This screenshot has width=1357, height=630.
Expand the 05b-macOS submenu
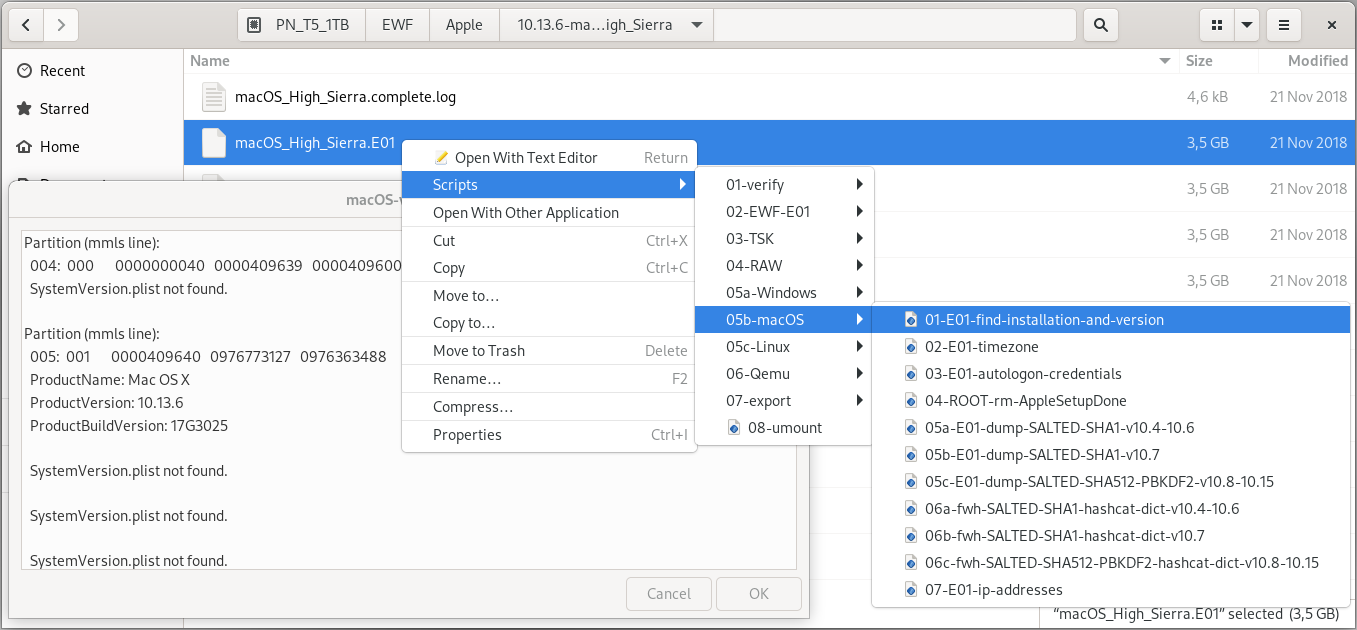(785, 320)
